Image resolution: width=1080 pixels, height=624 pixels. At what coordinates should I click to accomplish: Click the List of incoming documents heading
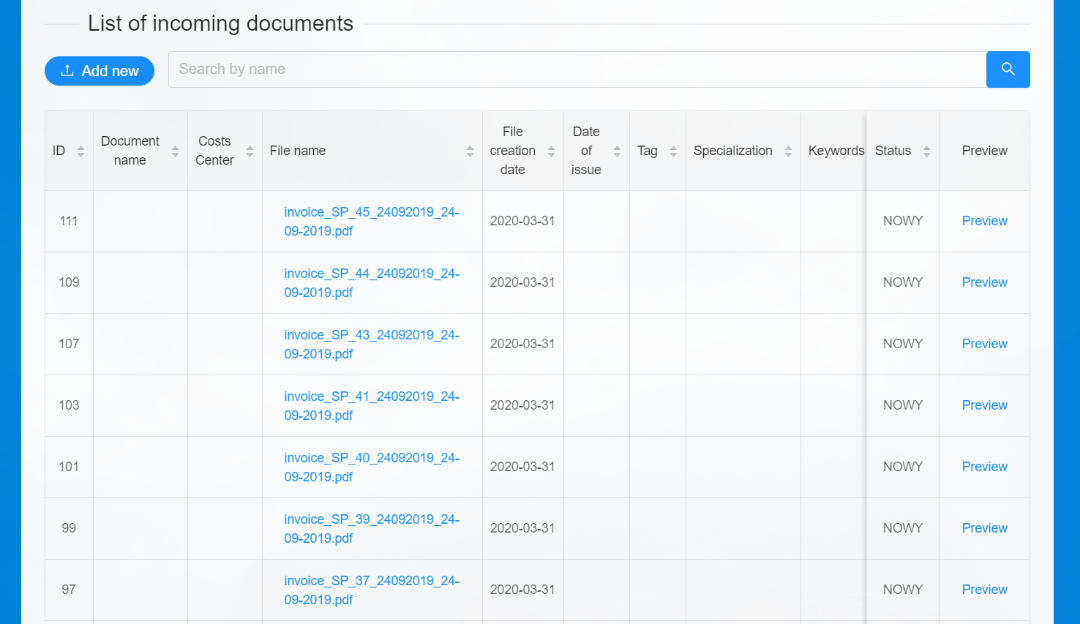click(x=220, y=23)
